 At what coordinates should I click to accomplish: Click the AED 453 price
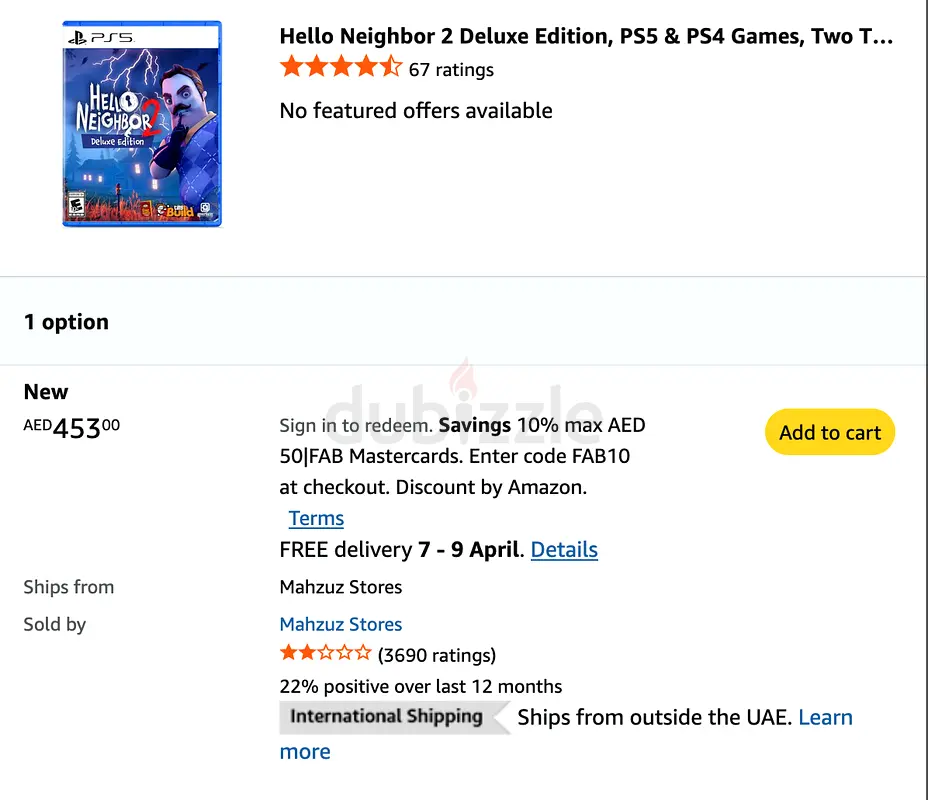coord(72,428)
